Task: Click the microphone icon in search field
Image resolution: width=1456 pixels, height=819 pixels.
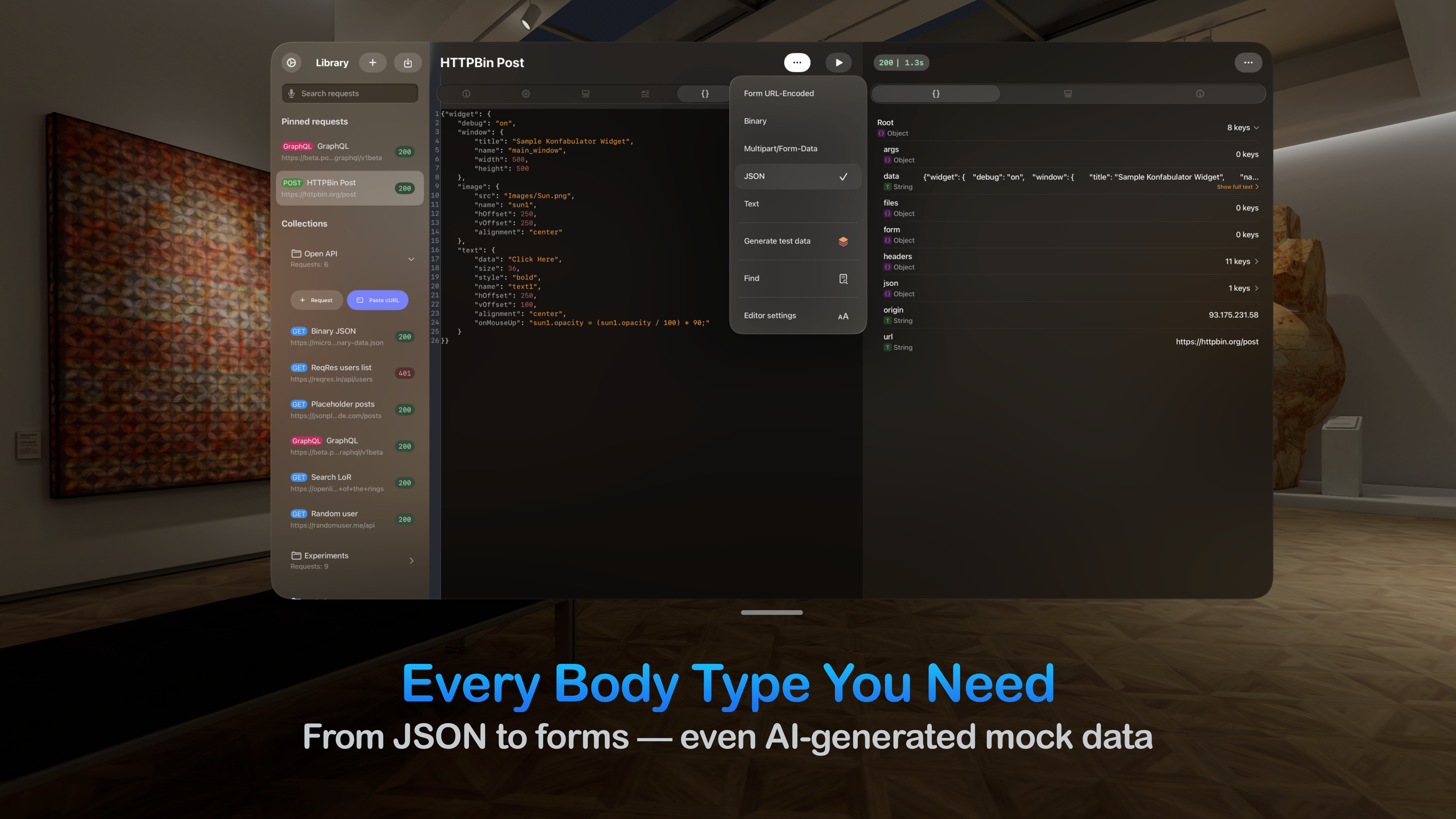Action: click(291, 93)
